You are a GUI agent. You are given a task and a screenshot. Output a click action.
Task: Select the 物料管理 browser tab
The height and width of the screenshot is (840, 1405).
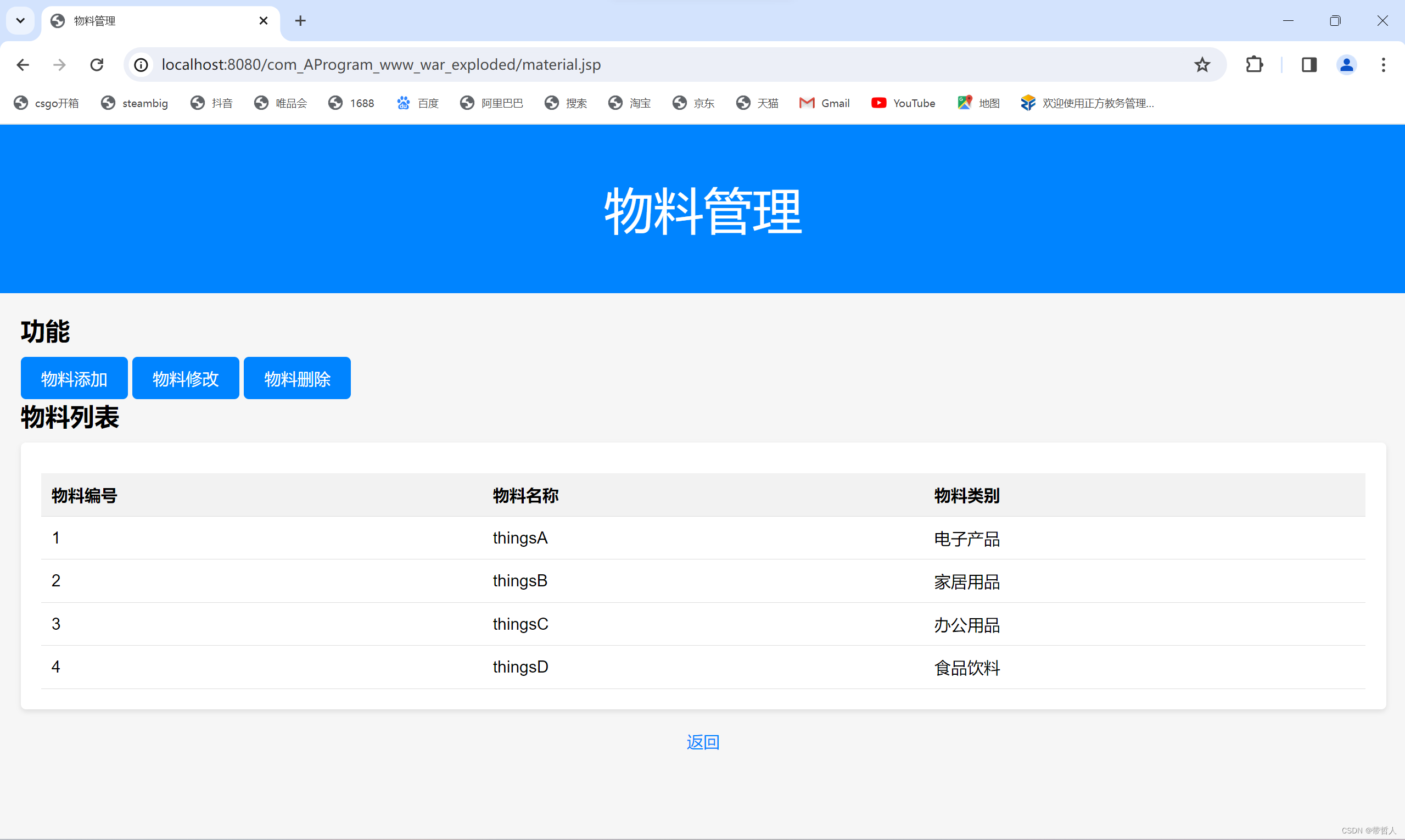click(x=153, y=21)
